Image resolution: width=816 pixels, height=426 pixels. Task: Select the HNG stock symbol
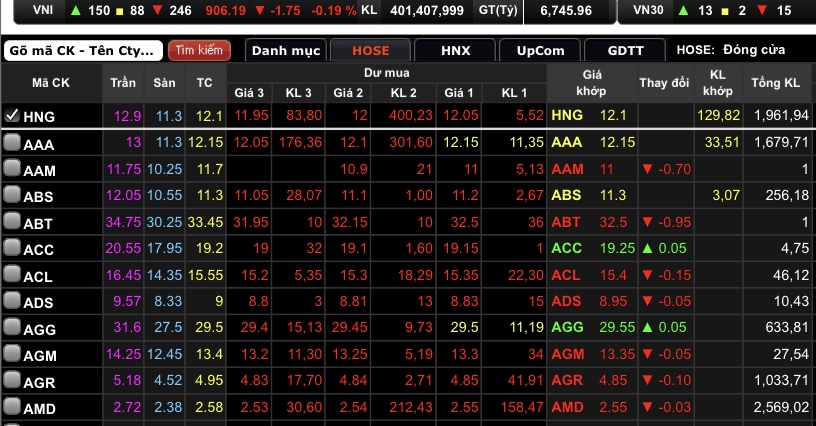coord(39,117)
